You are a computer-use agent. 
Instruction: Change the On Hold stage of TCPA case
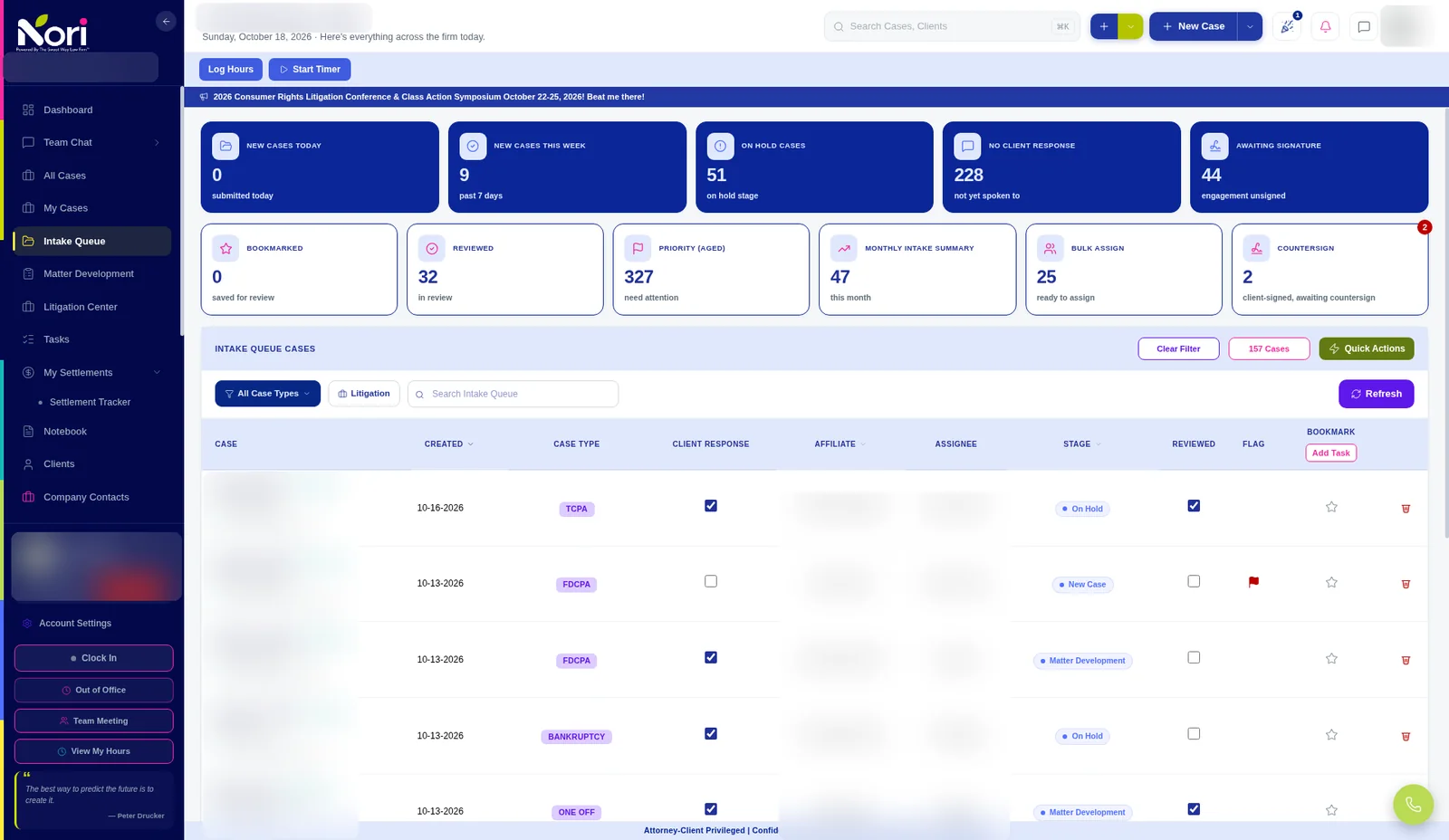1083,509
